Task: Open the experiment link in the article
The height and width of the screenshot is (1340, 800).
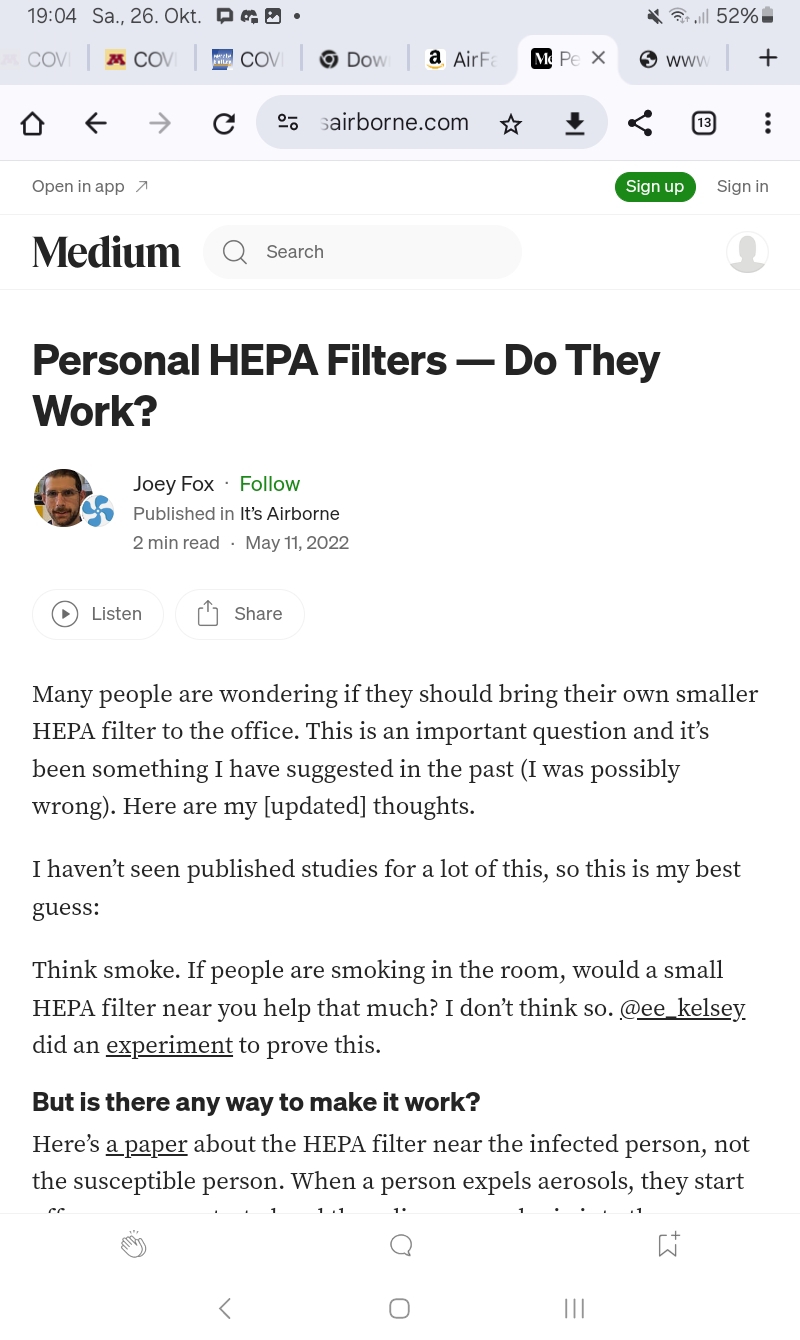Action: (169, 1046)
